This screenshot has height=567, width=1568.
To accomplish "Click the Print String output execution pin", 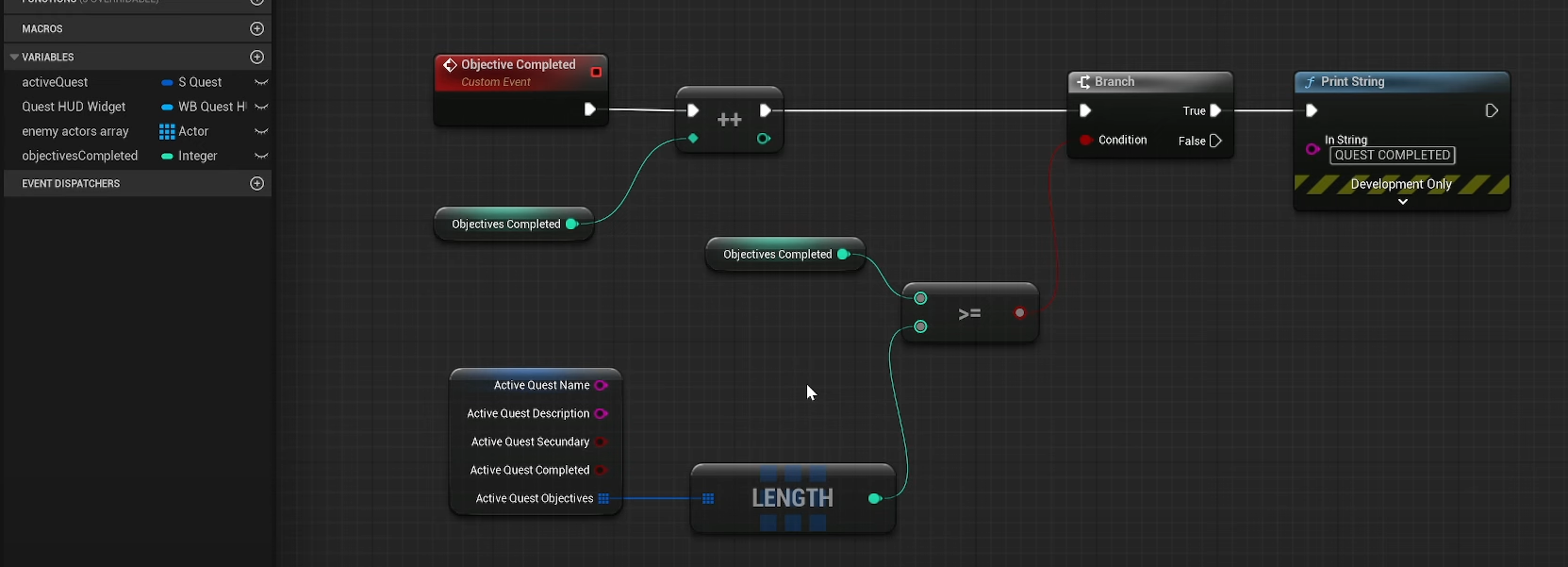I will click(x=1492, y=111).
